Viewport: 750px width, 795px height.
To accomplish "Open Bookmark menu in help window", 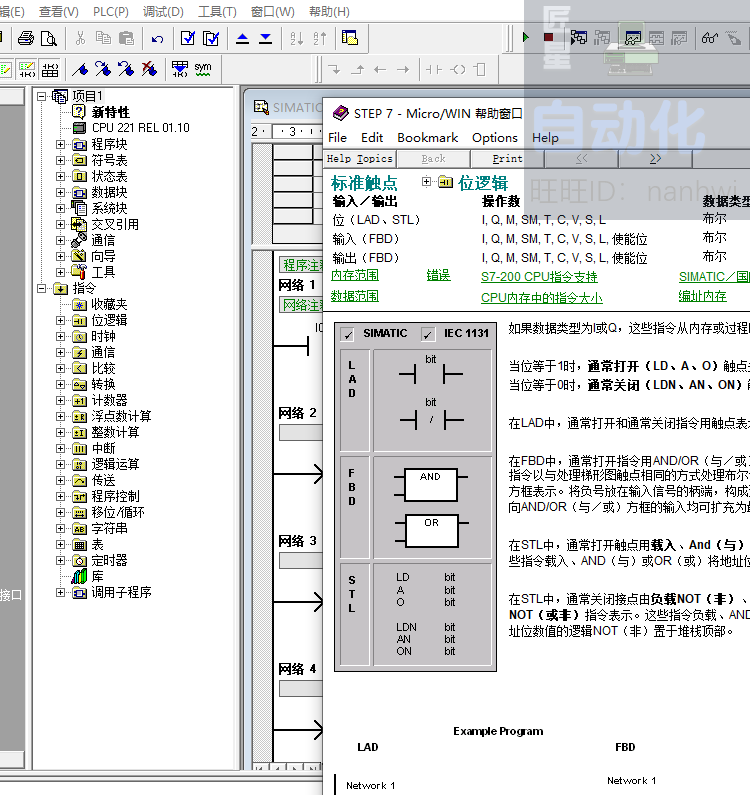I will click(427, 138).
